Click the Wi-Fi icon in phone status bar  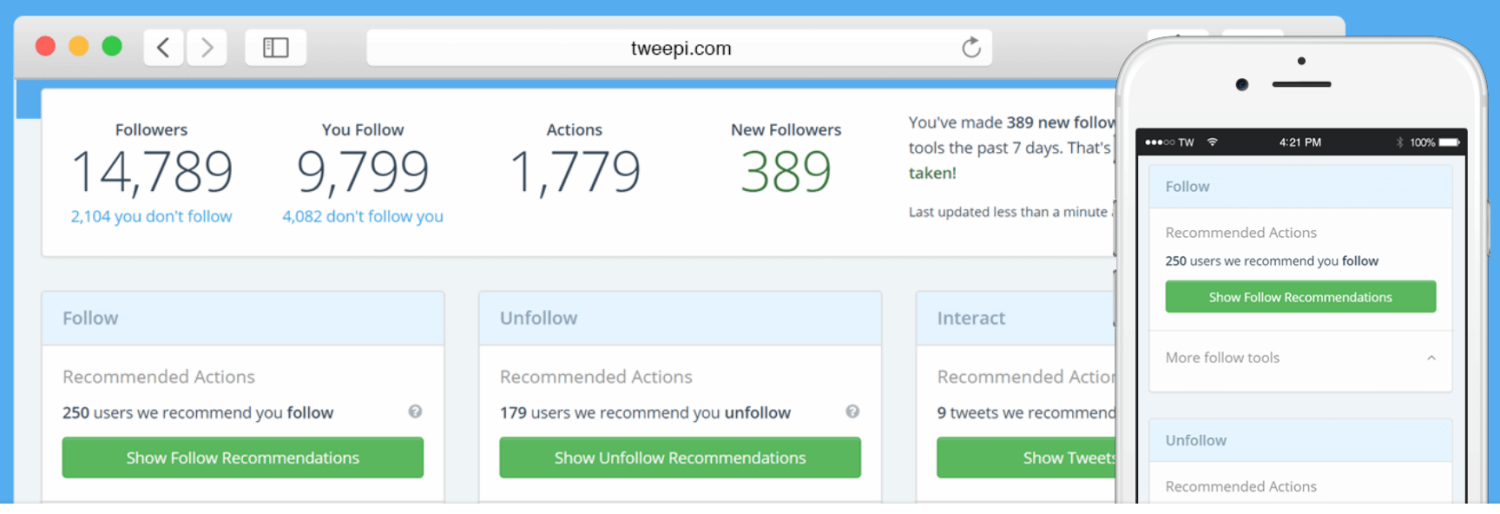click(1212, 143)
